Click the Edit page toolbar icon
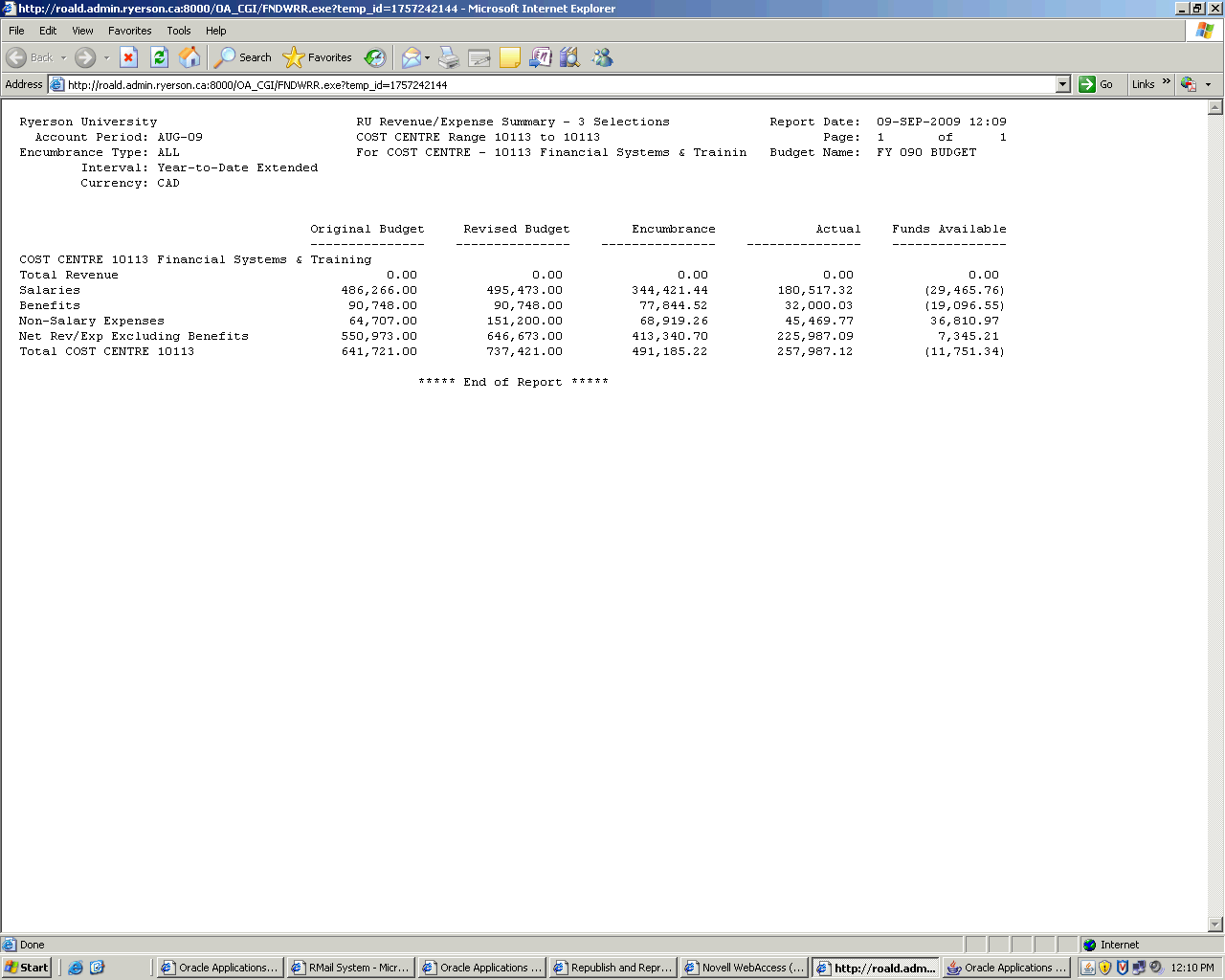Image resolution: width=1225 pixels, height=980 pixels. point(479,57)
